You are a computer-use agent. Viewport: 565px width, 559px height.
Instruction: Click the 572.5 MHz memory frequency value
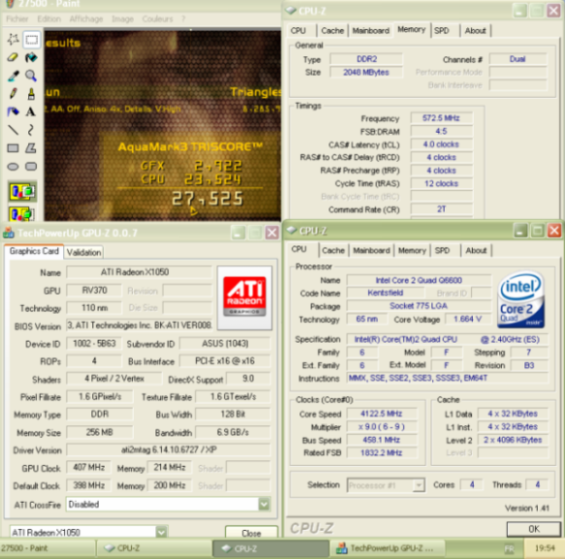click(x=441, y=118)
